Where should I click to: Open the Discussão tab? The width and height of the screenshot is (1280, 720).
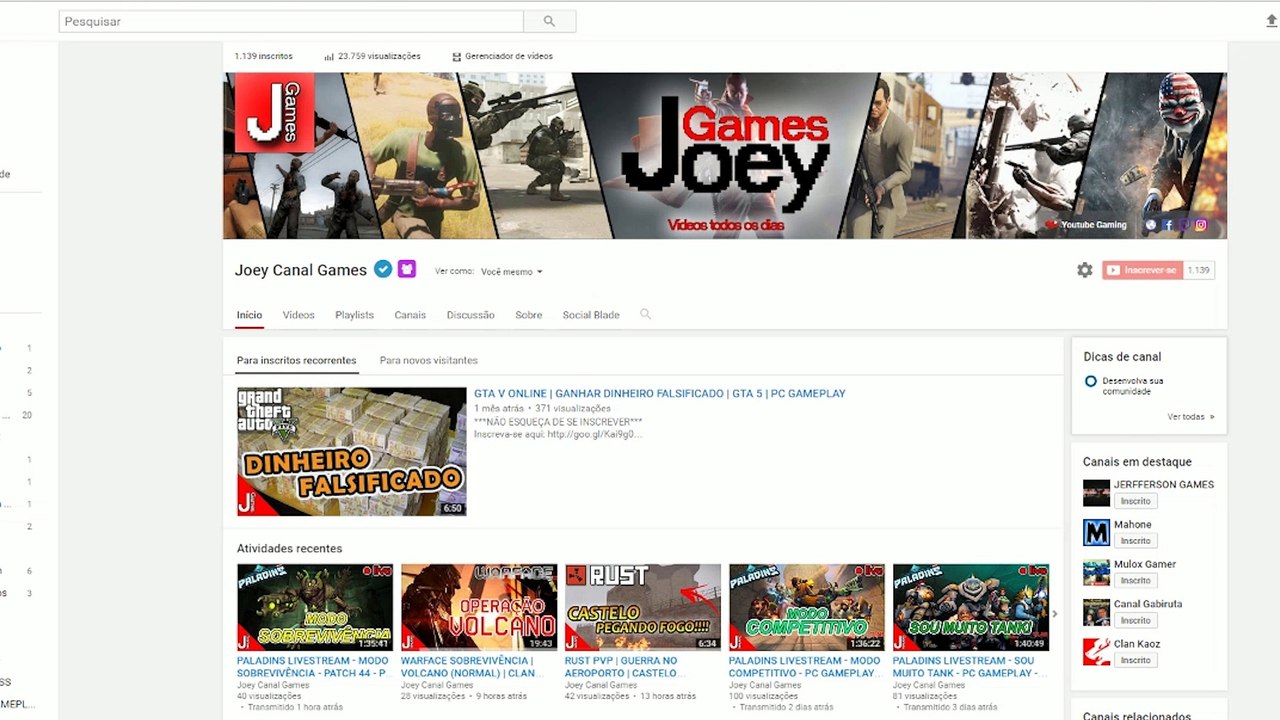tap(470, 315)
